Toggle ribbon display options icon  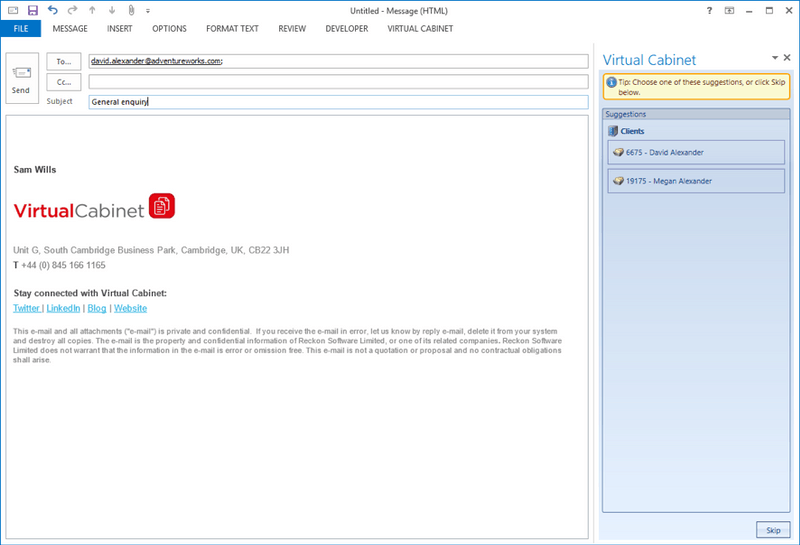(x=730, y=10)
